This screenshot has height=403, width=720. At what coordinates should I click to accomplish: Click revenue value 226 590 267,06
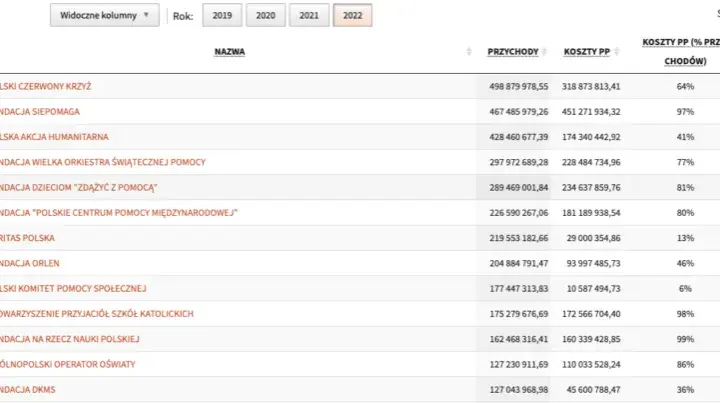518,213
